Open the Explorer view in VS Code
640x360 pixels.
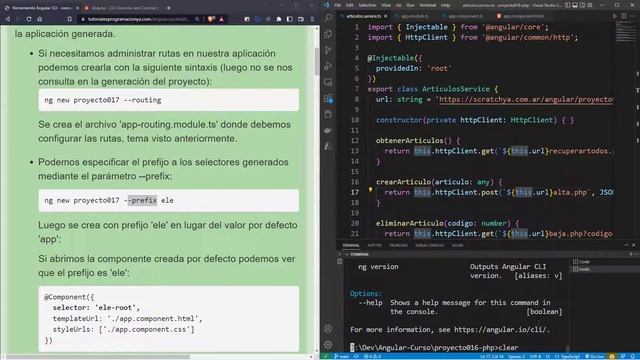tap(328, 34)
